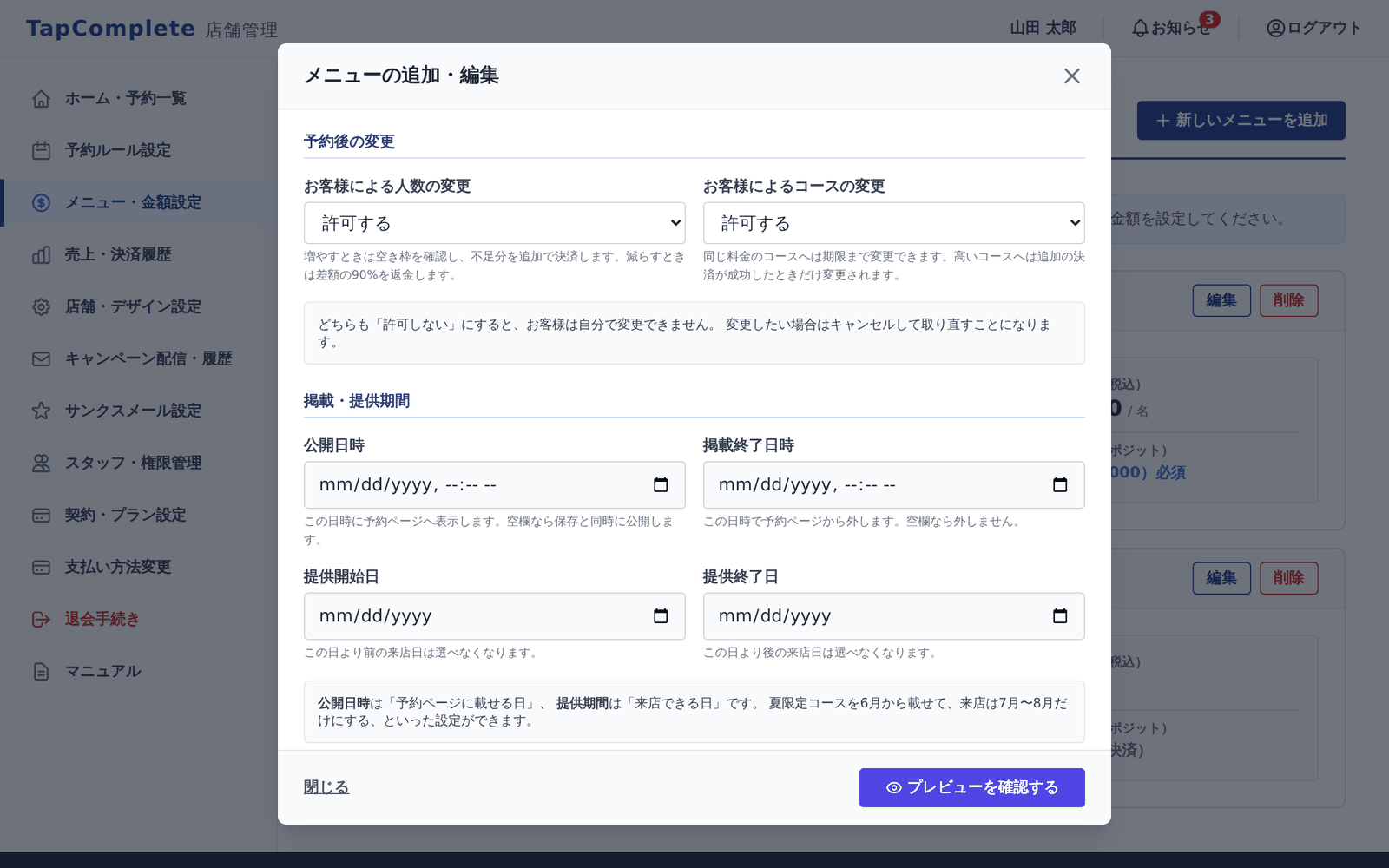1389x868 pixels.
Task: Go to 売上・決済履歴 page
Action: [139, 255]
